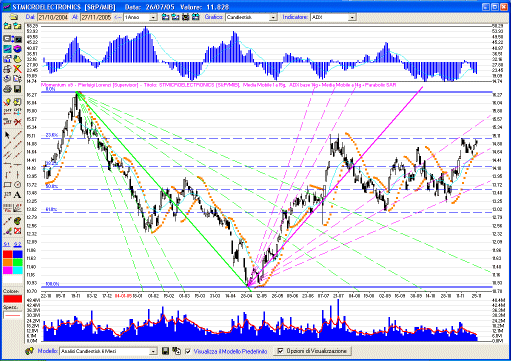Choose the circle drawing tool

tap(17, 185)
